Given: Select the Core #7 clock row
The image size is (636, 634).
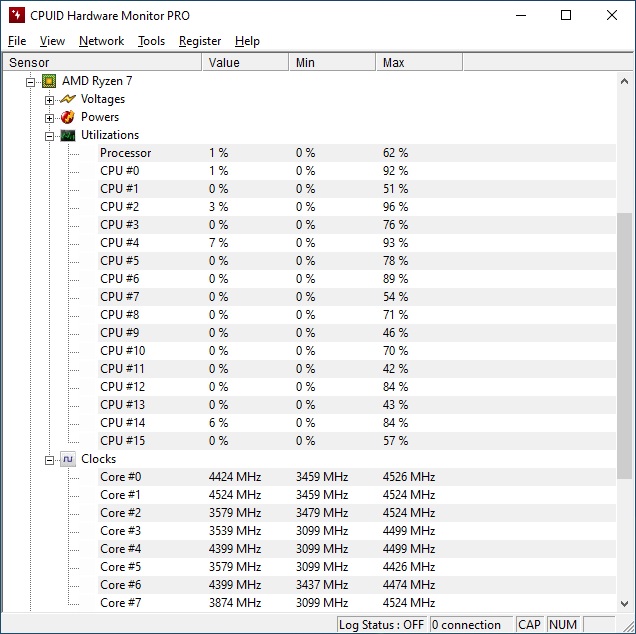Looking at the screenshot, I should 357,603.
